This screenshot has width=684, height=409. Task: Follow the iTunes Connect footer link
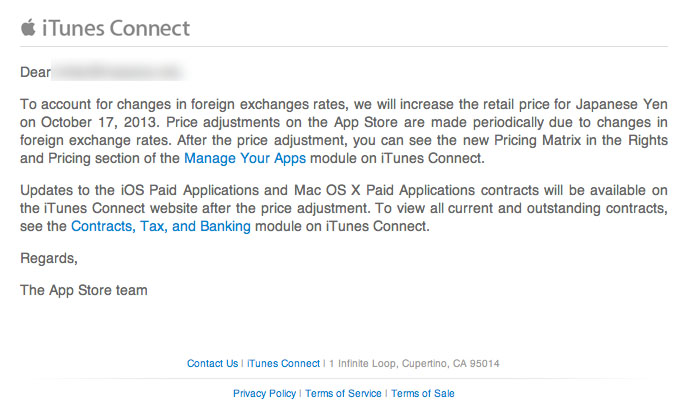coord(284,363)
